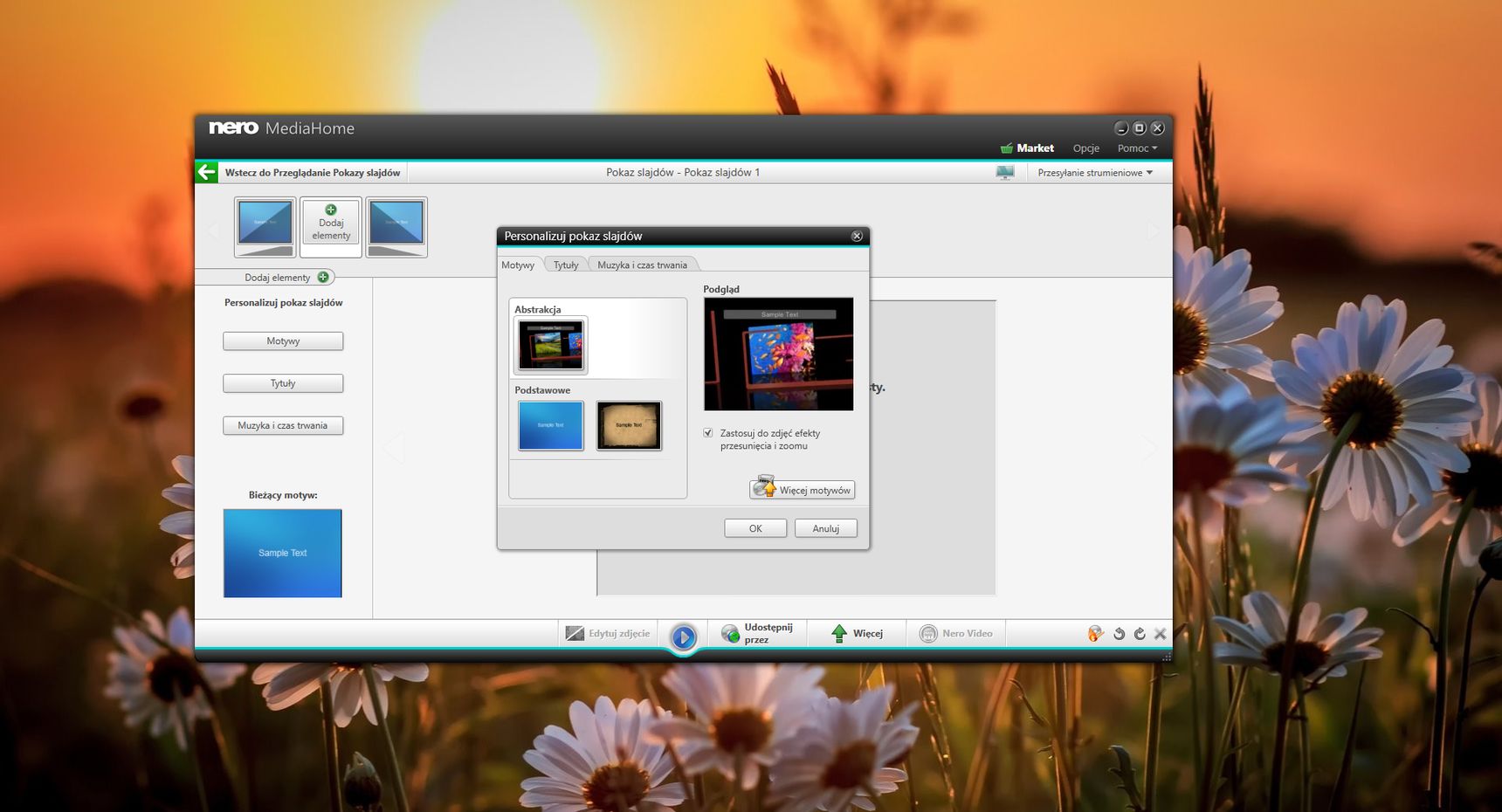This screenshot has width=1502, height=812.
Task: Click the Podgląd preview image
Action: click(778, 354)
